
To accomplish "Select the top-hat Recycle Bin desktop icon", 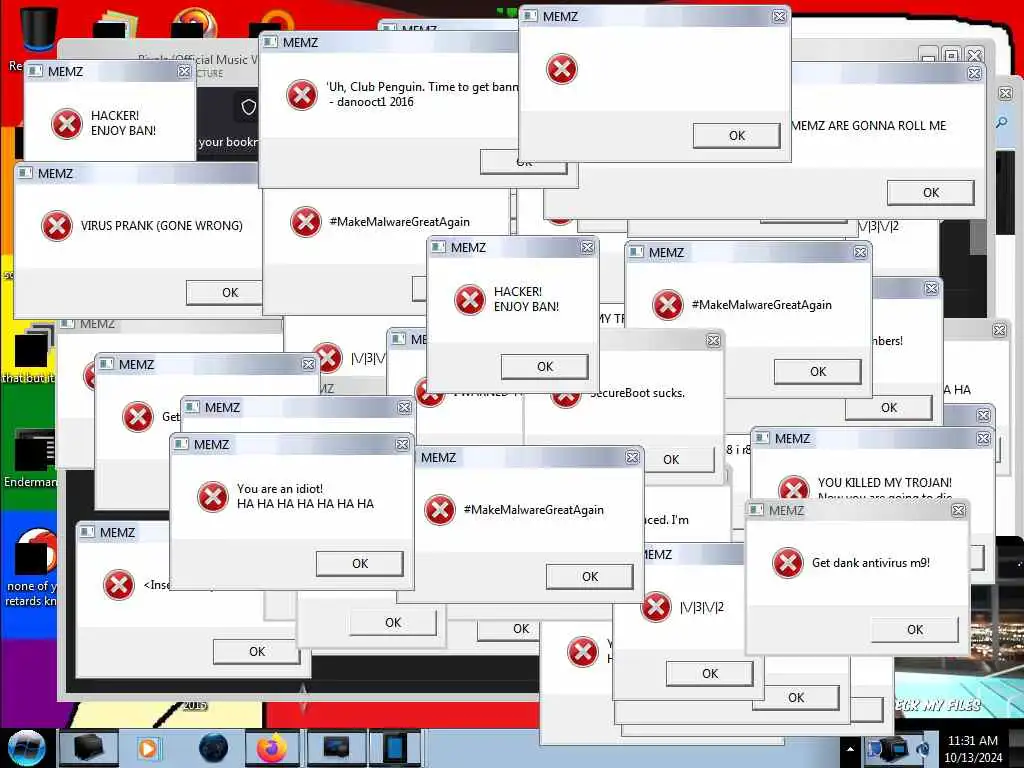I will [x=37, y=27].
